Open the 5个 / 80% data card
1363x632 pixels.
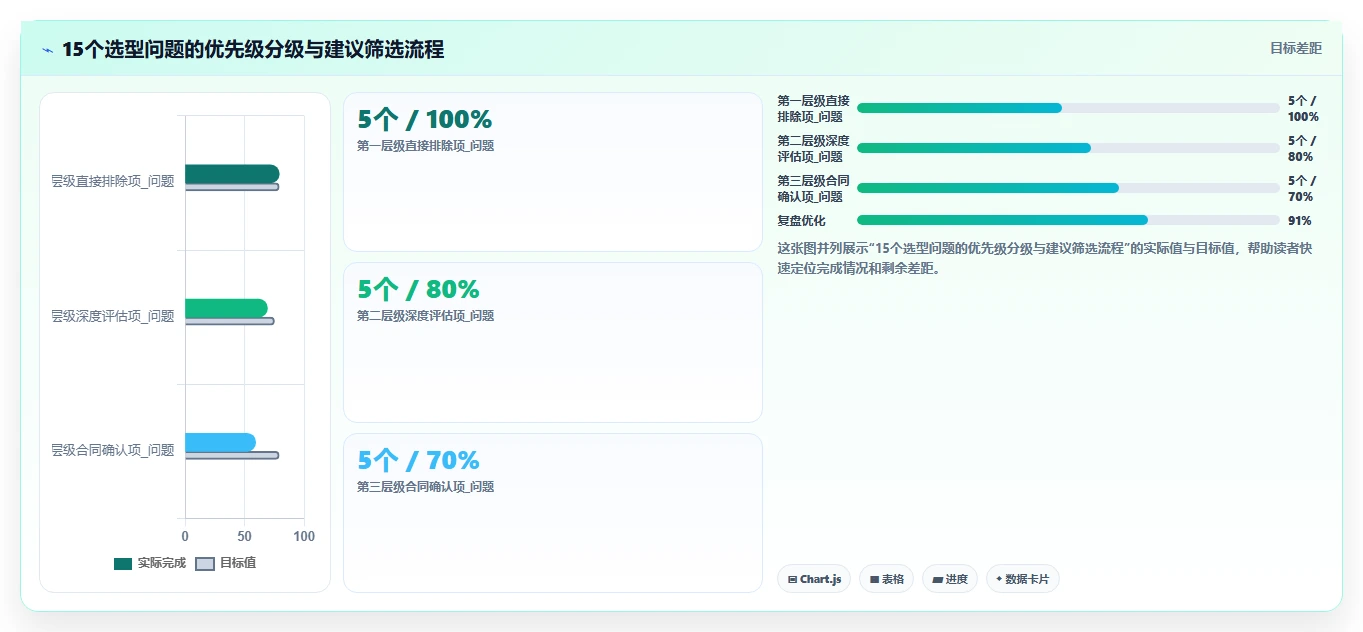pyautogui.click(x=553, y=342)
